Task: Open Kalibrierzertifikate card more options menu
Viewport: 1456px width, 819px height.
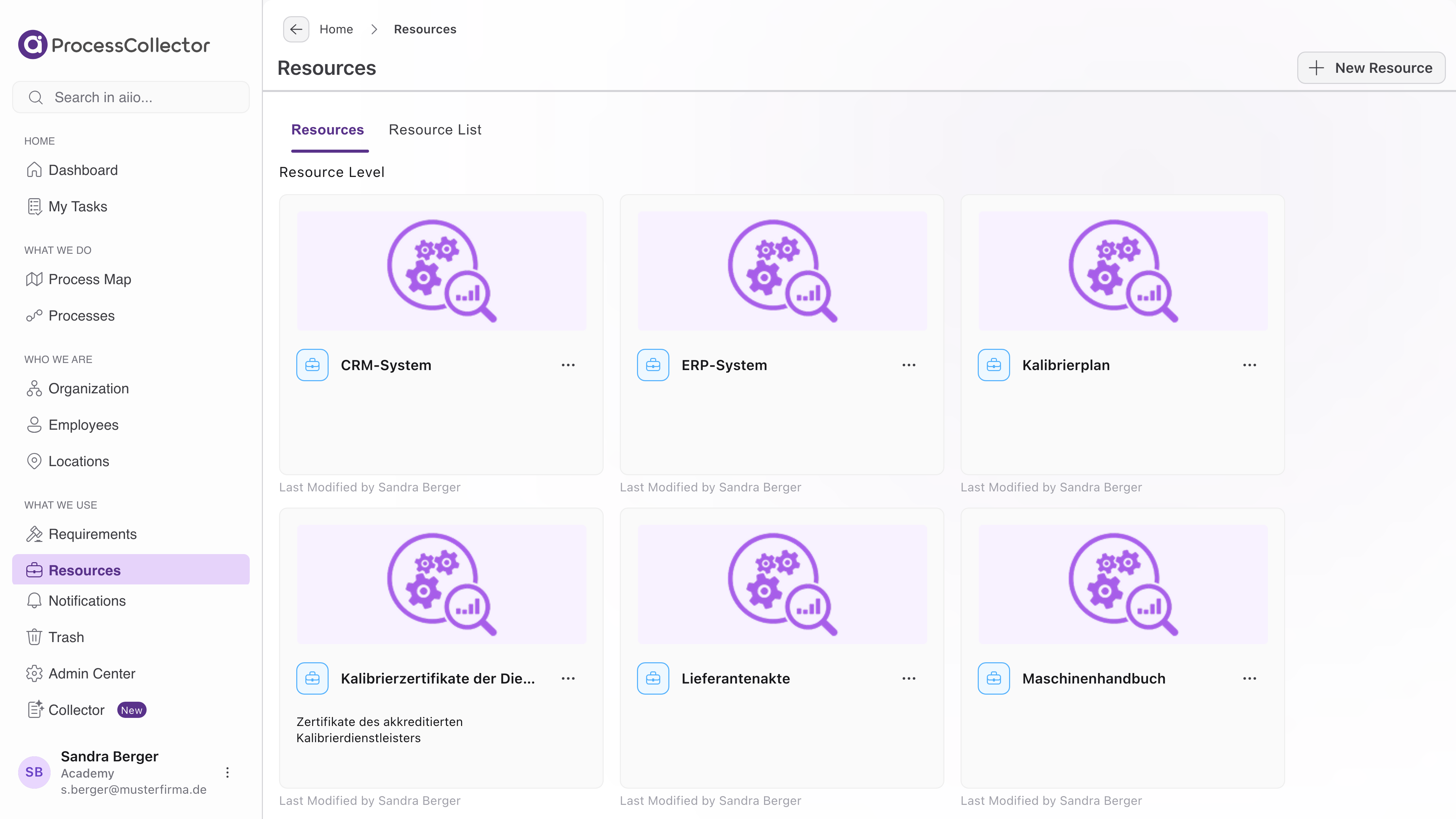Action: pos(568,678)
